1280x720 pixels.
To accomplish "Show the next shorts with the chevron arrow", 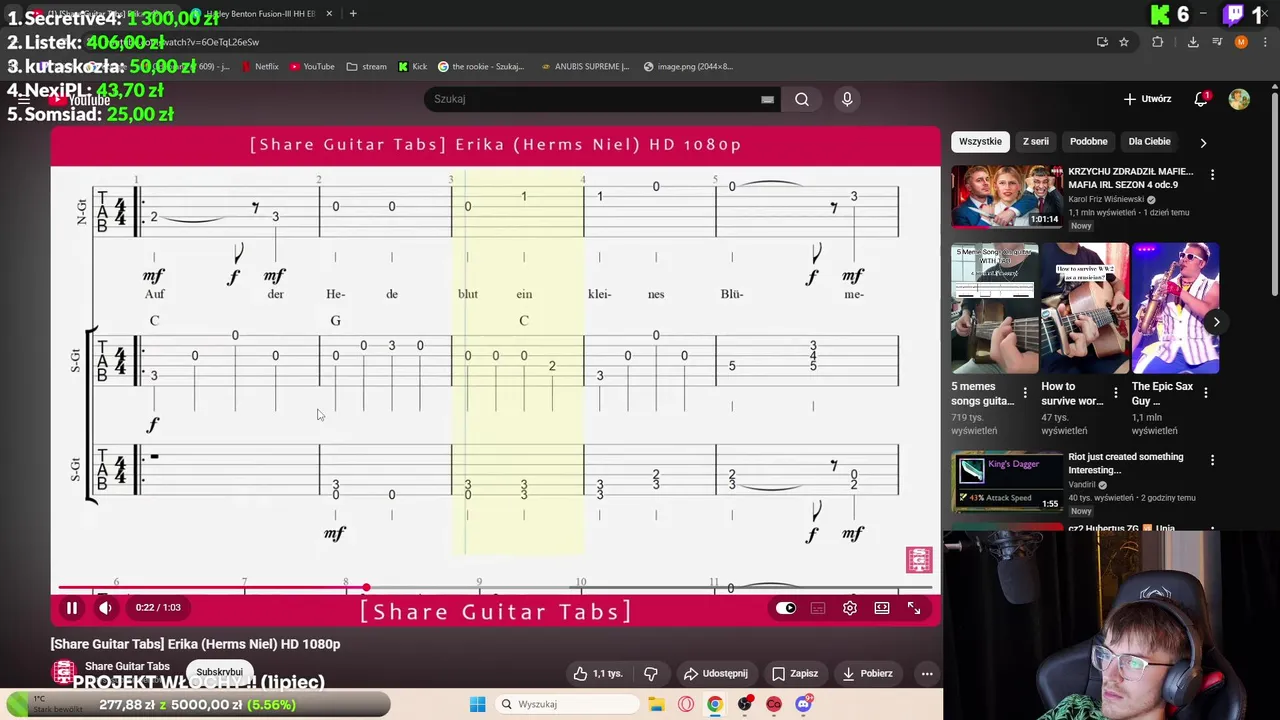I will pyautogui.click(x=1216, y=321).
